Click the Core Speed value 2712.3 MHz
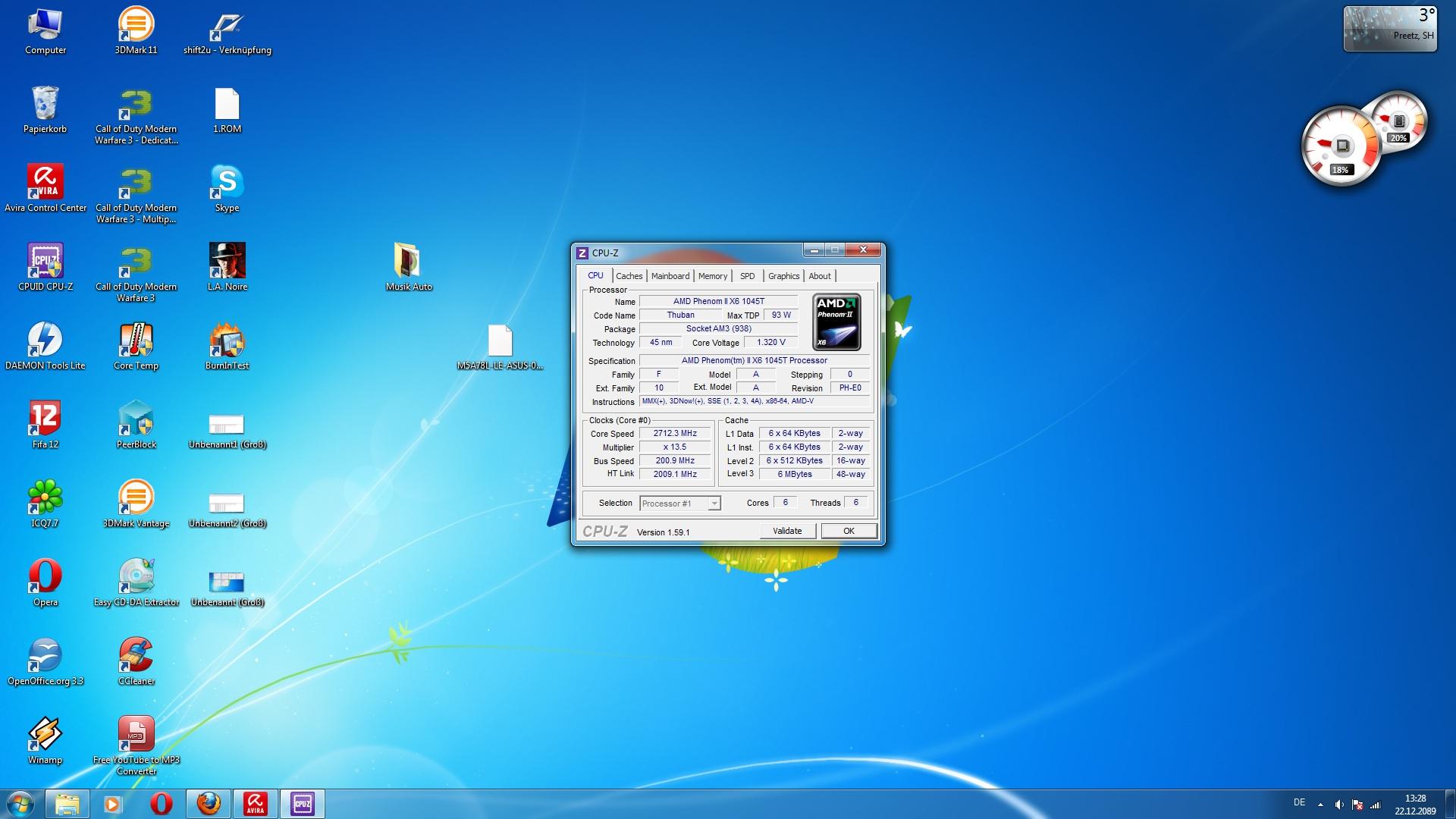 [675, 434]
